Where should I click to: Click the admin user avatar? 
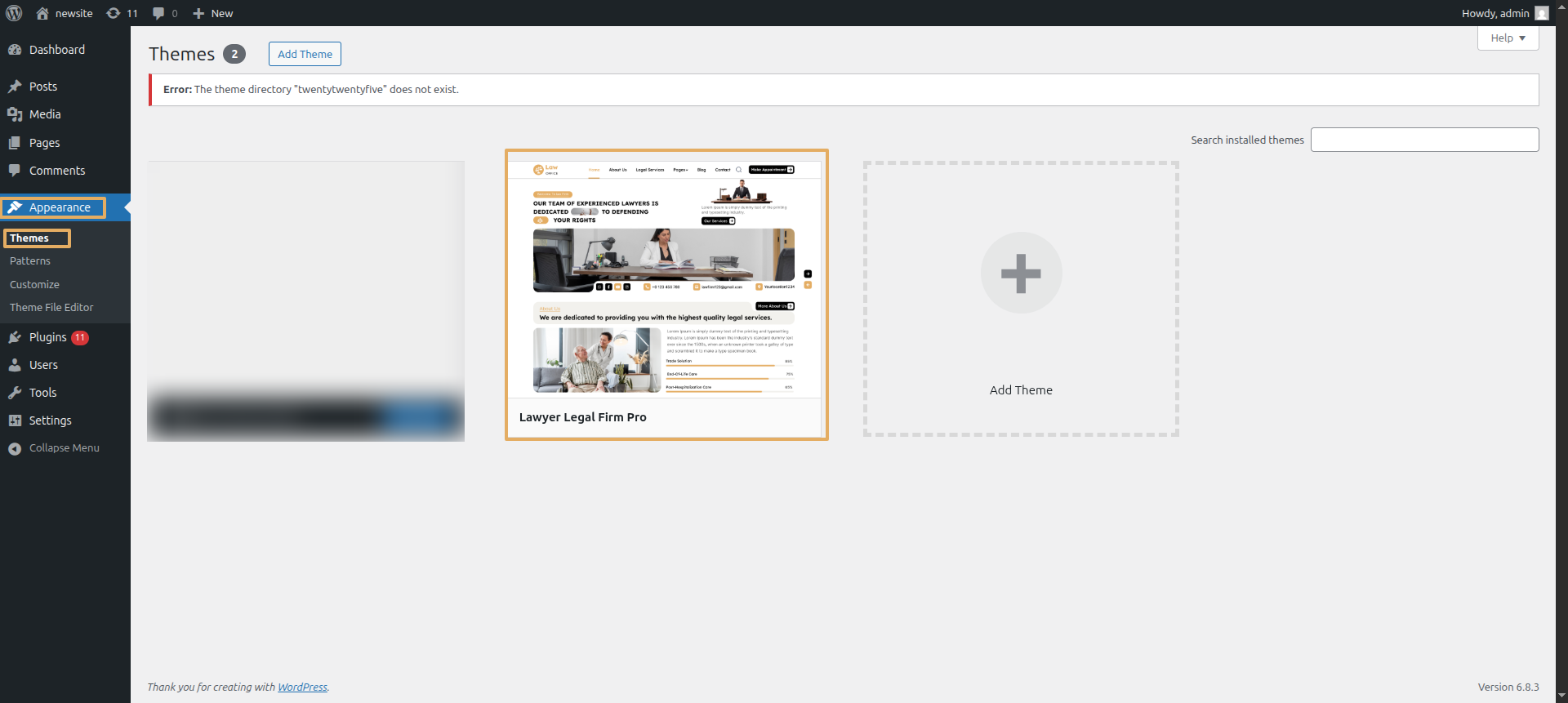tap(1541, 13)
